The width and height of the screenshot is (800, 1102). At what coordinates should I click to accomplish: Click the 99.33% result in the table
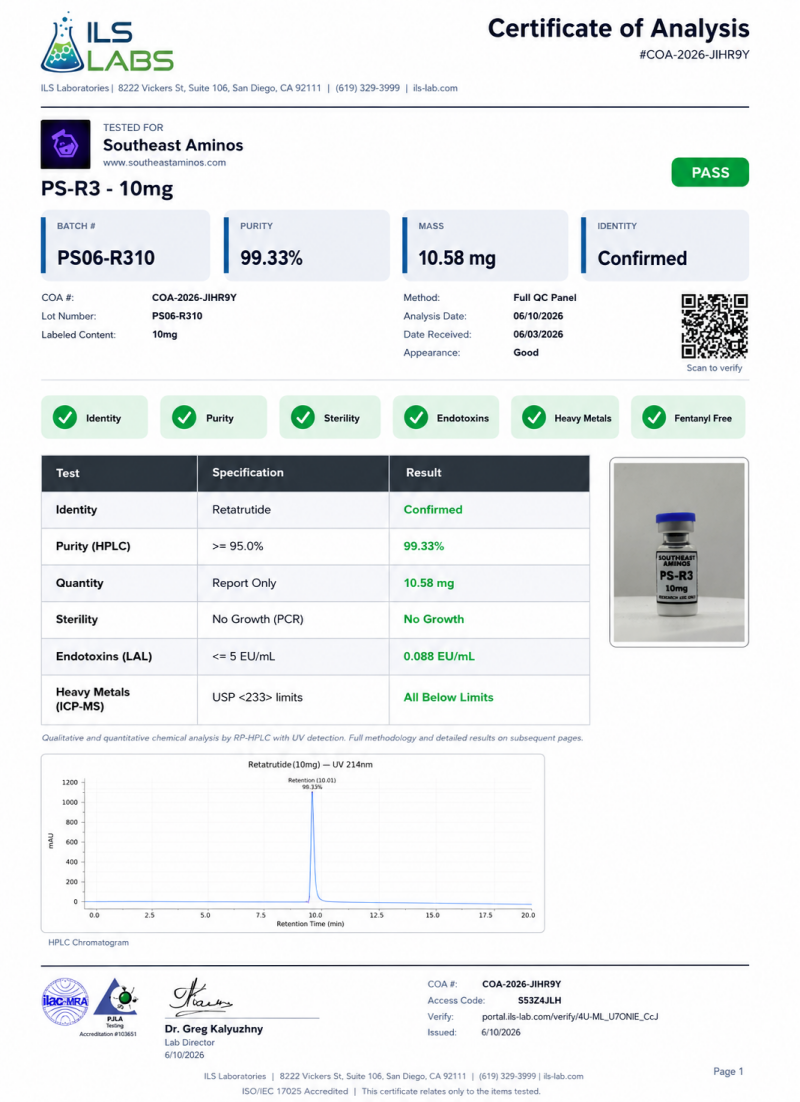pyautogui.click(x=424, y=546)
